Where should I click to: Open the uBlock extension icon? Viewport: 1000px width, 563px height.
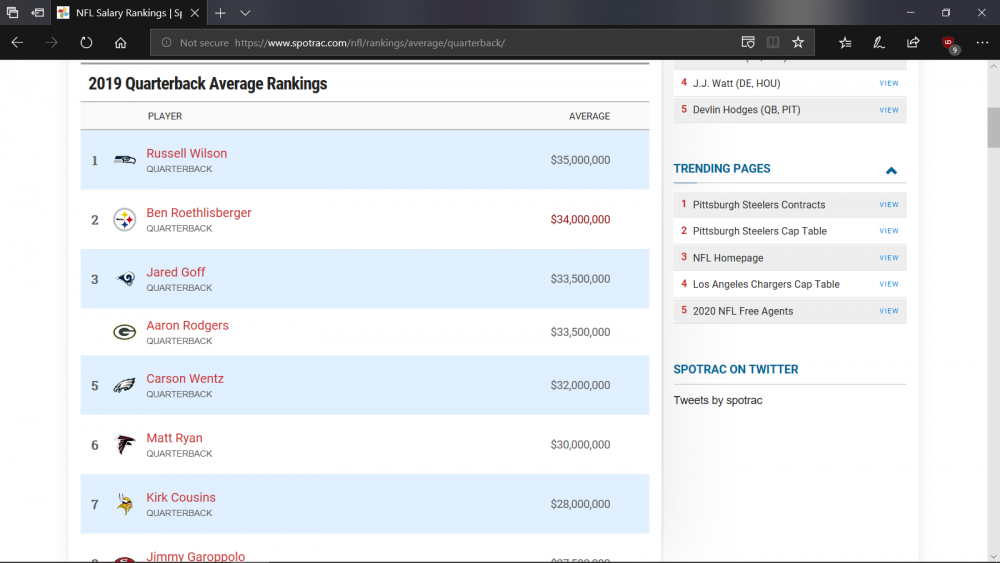coord(949,44)
